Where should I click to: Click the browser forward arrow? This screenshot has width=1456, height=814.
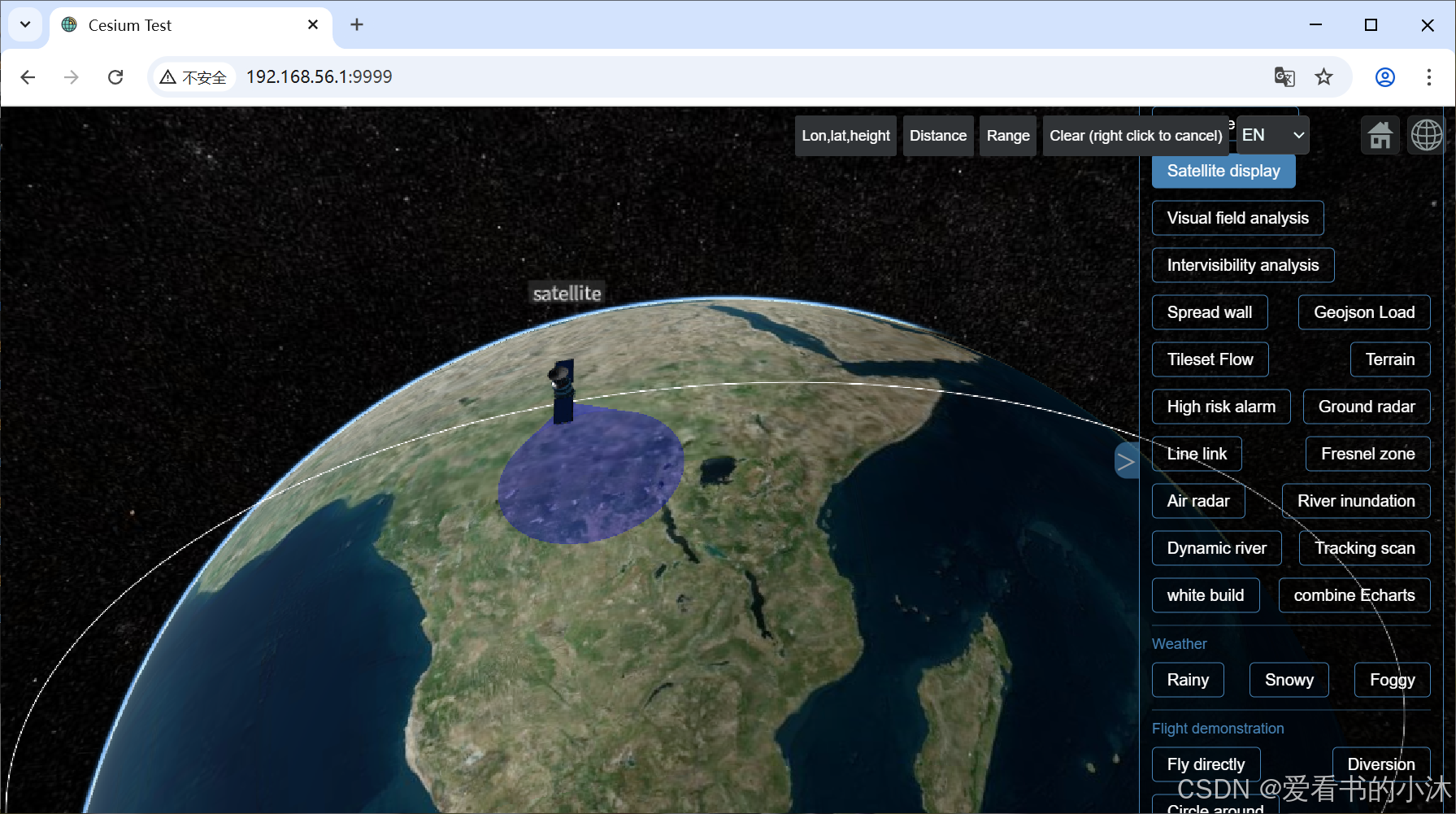tap(72, 77)
